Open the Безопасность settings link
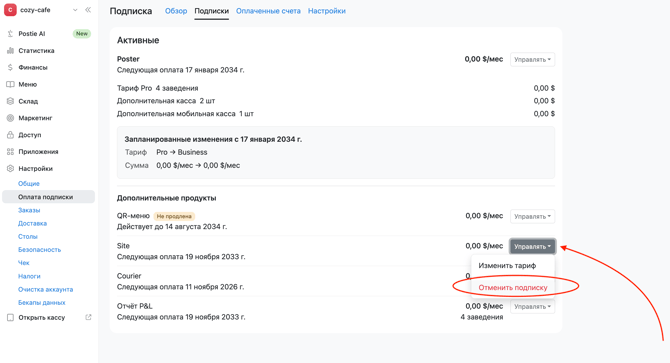 (39, 250)
